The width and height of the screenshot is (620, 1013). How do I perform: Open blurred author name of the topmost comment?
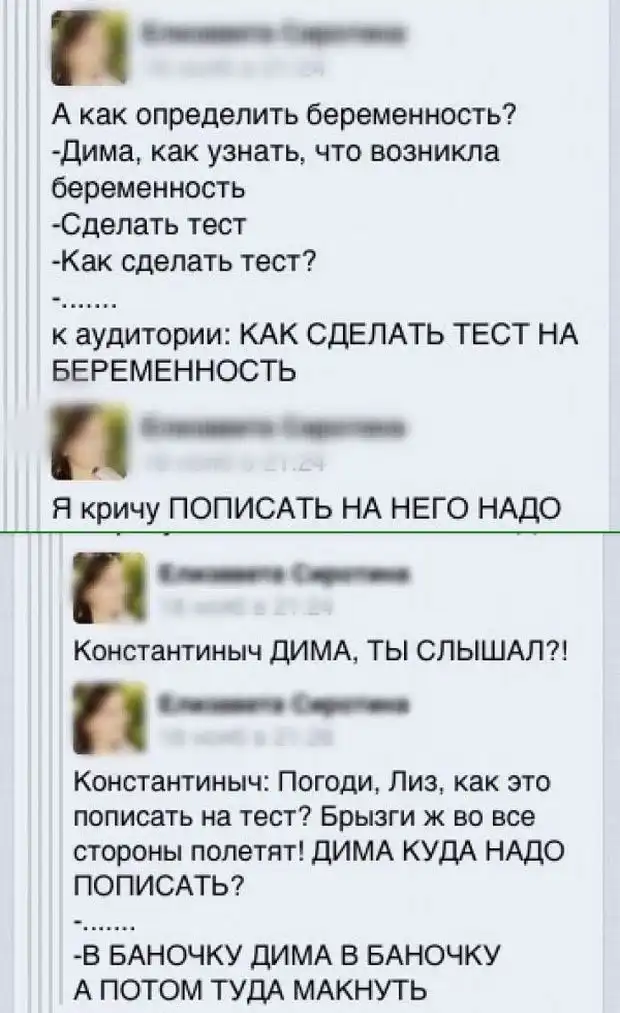coord(271,33)
